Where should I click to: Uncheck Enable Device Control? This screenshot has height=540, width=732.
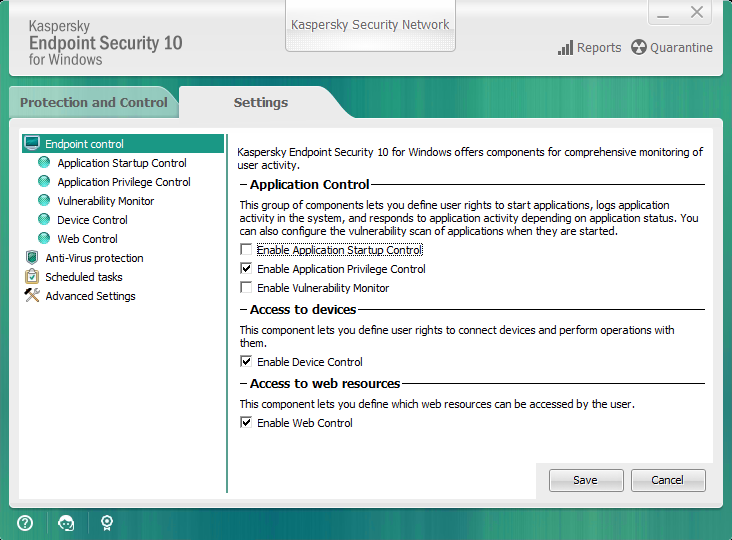246,362
